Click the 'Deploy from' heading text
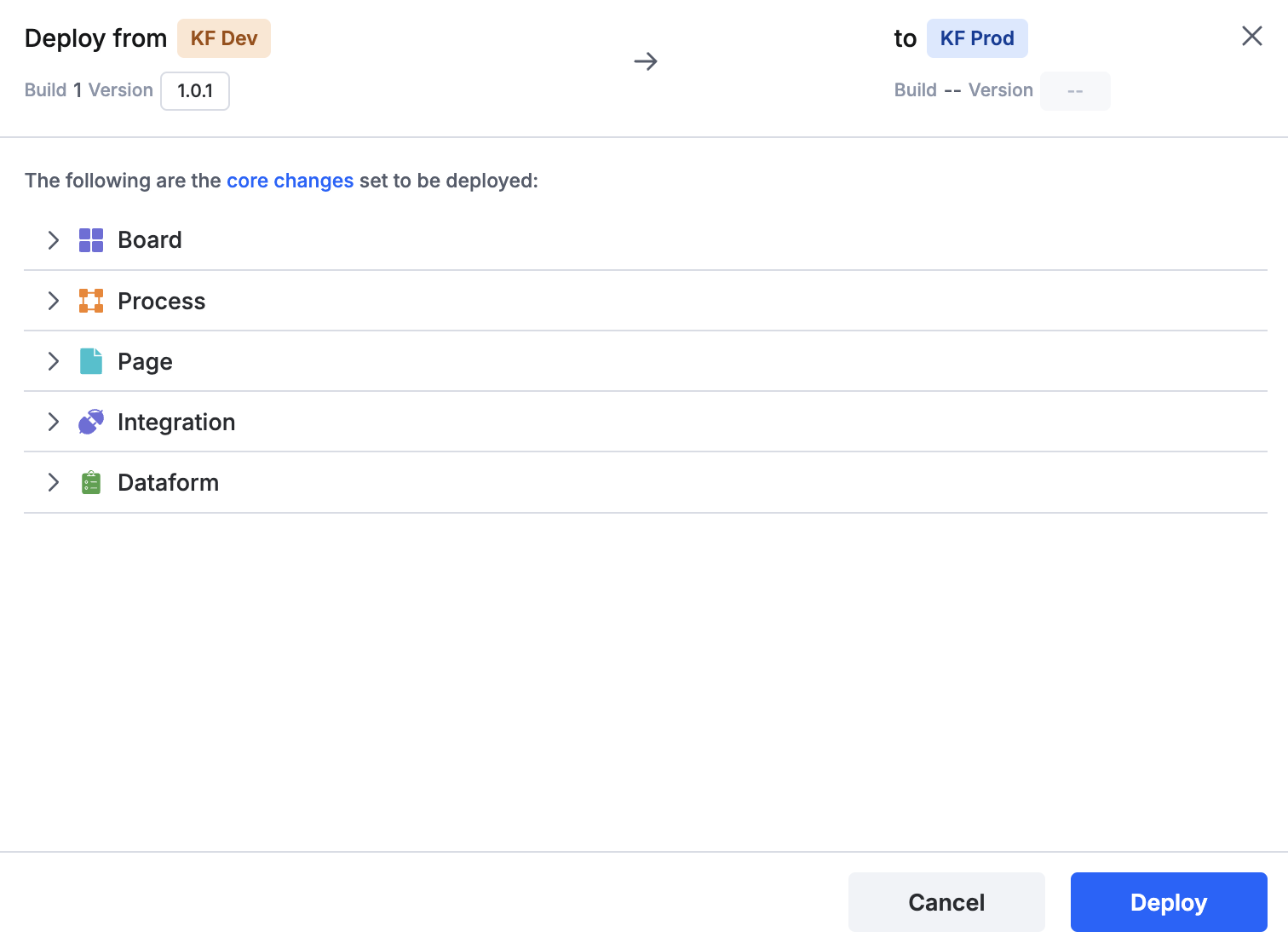The height and width of the screenshot is (949, 1288). point(95,38)
